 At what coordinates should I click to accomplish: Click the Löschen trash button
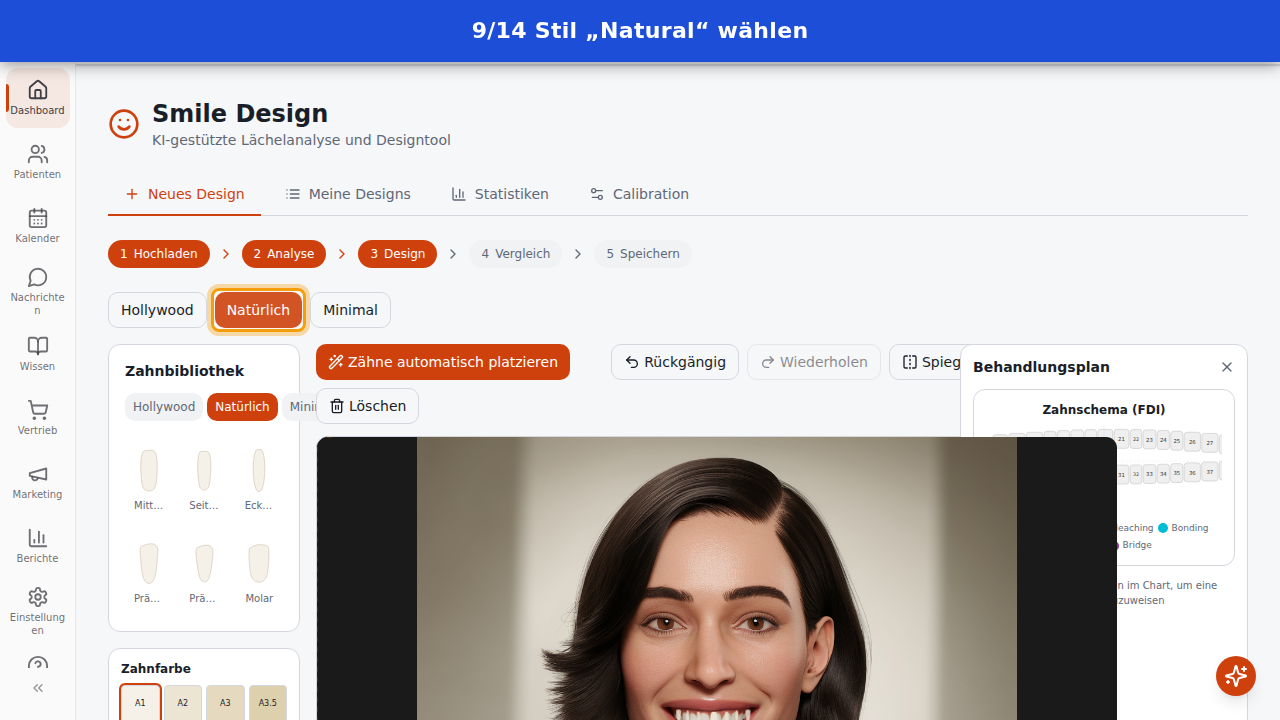point(367,406)
